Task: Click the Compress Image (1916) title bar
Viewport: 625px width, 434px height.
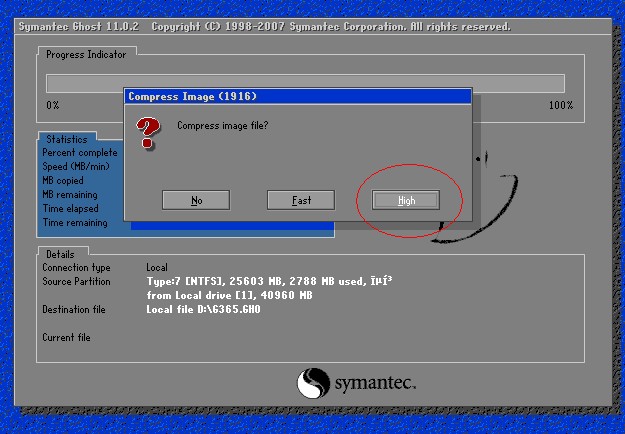Action: tap(298, 96)
